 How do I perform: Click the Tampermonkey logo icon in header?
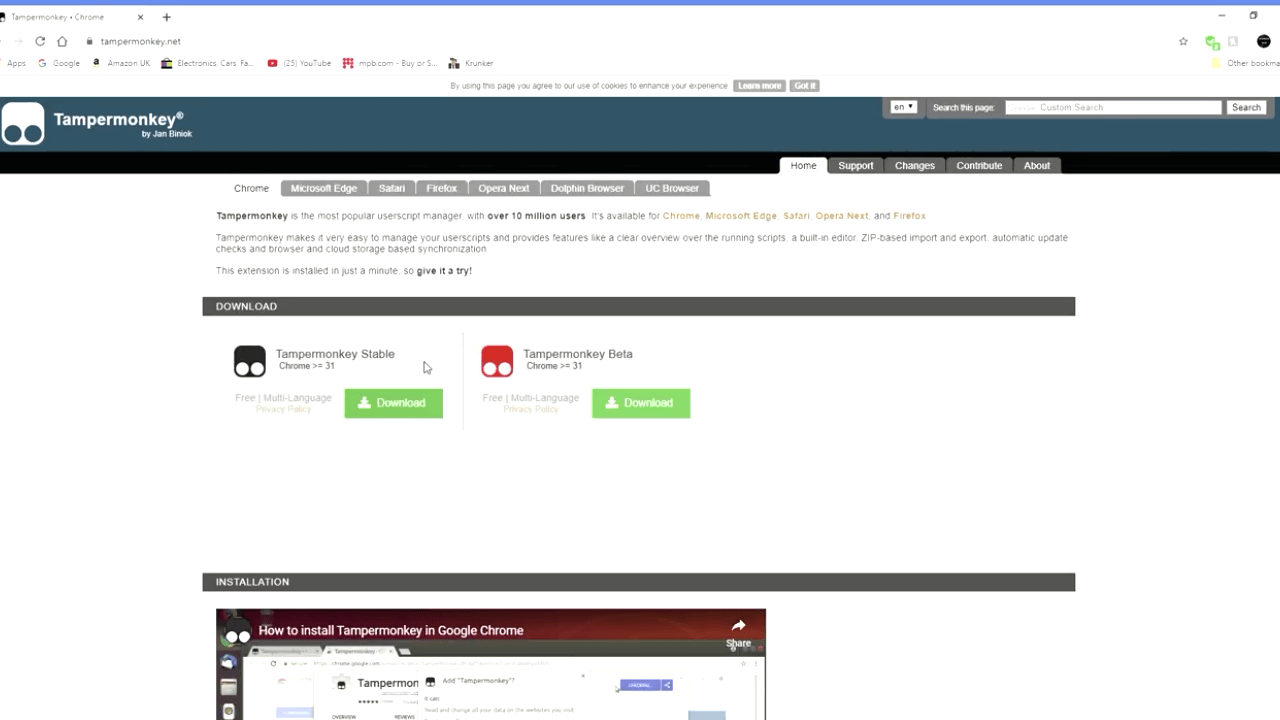coord(23,123)
